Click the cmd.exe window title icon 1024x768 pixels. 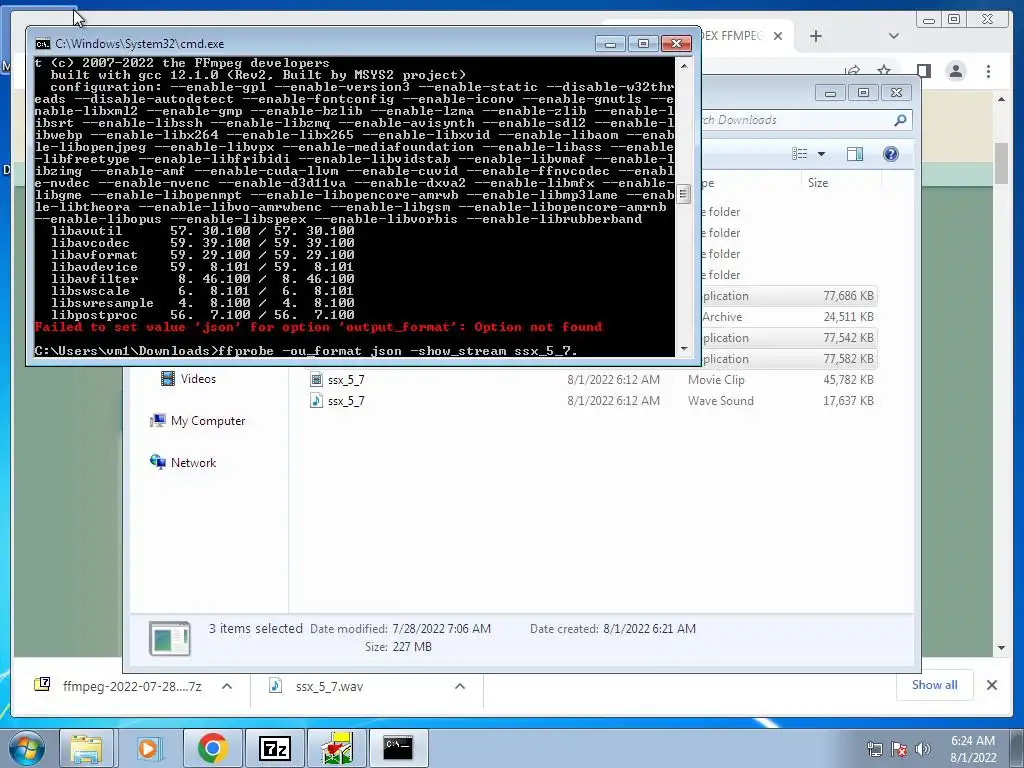pos(42,44)
